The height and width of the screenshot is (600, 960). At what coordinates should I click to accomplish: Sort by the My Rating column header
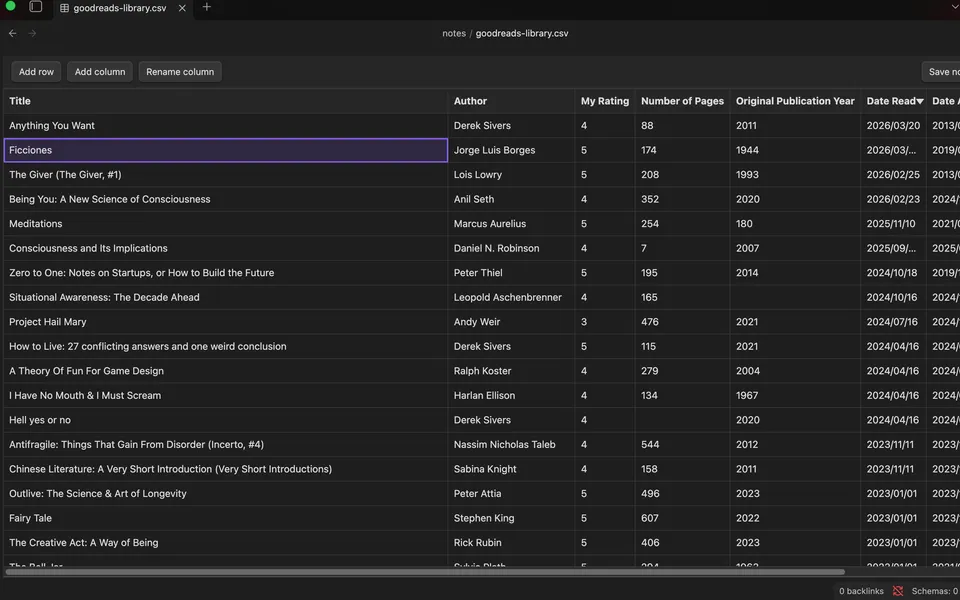pyautogui.click(x=605, y=101)
